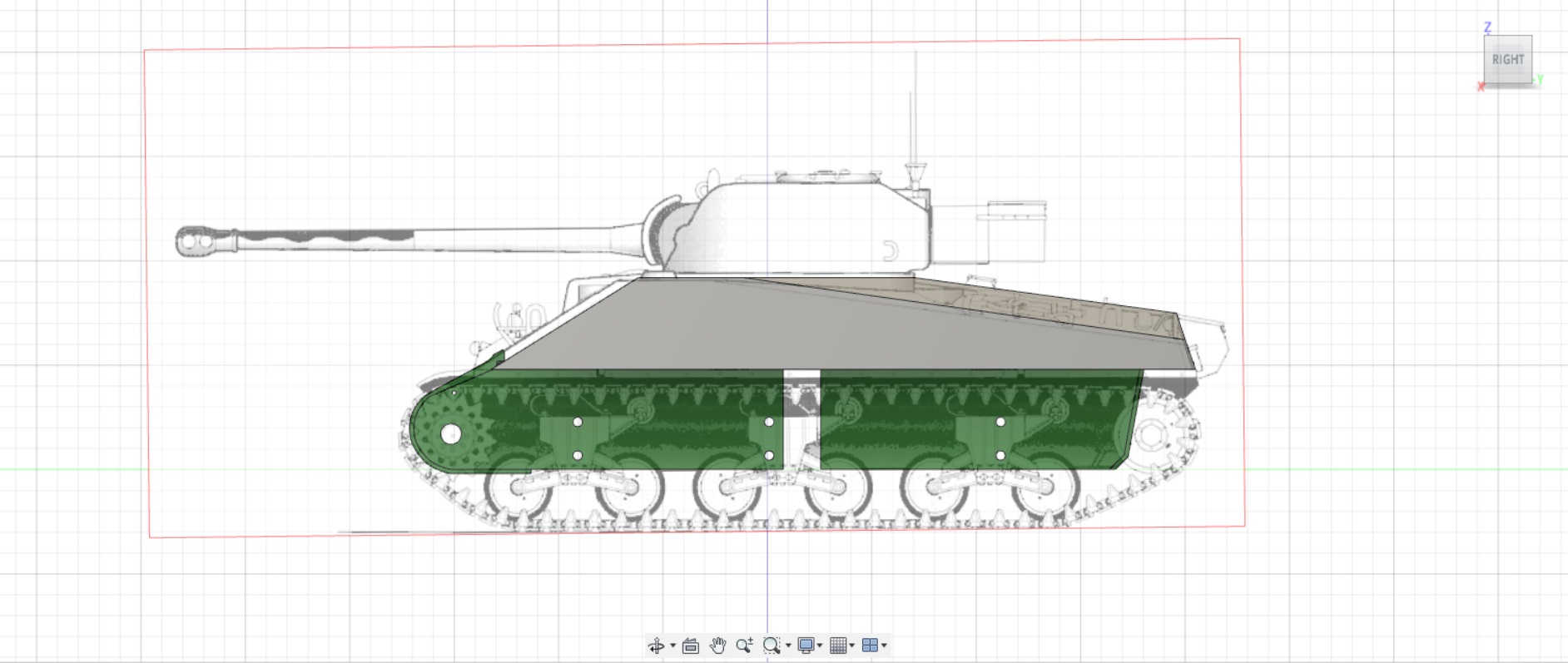Expand the Zoom Window options arrow

point(787,646)
